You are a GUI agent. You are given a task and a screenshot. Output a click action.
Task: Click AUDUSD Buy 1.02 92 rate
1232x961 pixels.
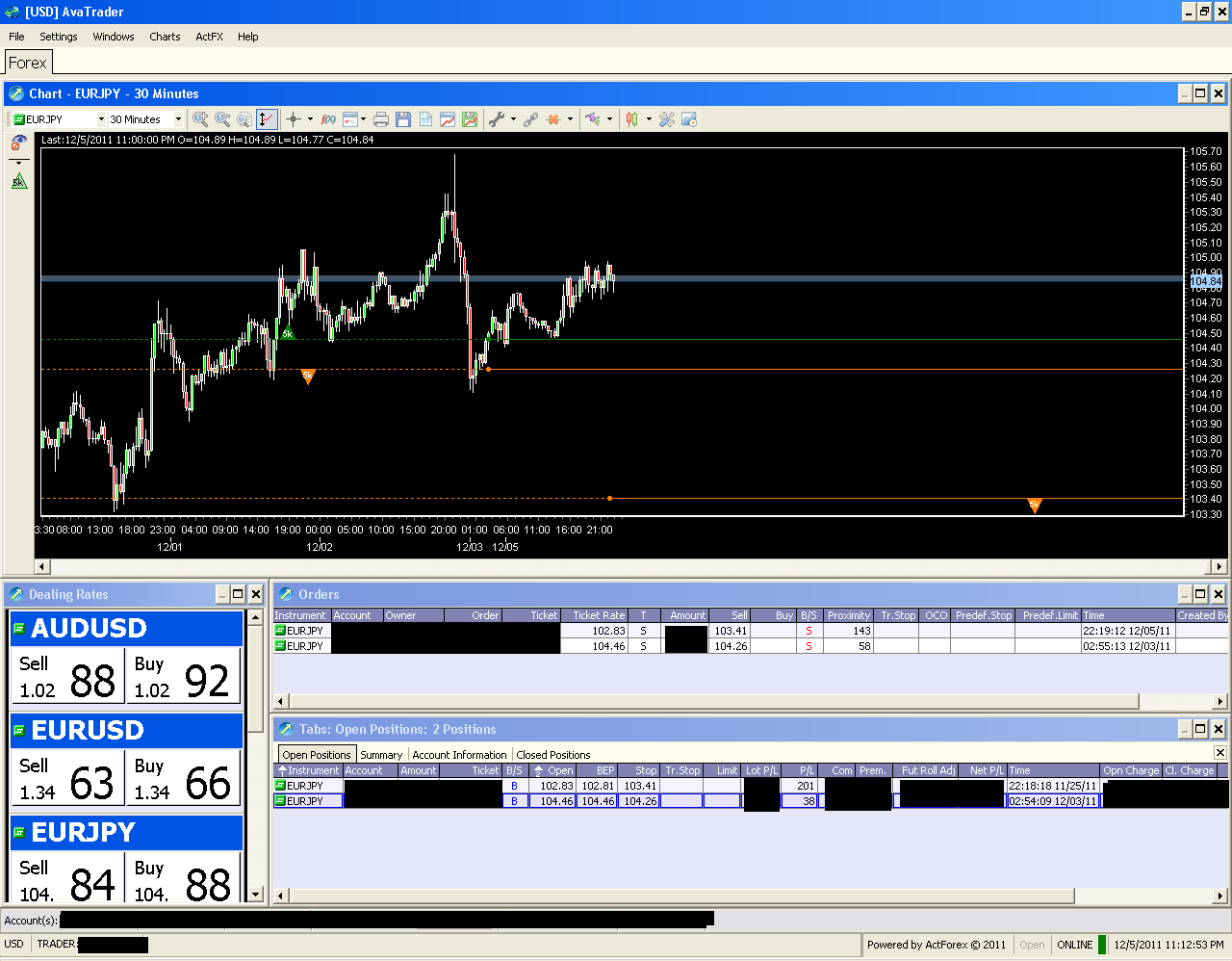coord(183,677)
